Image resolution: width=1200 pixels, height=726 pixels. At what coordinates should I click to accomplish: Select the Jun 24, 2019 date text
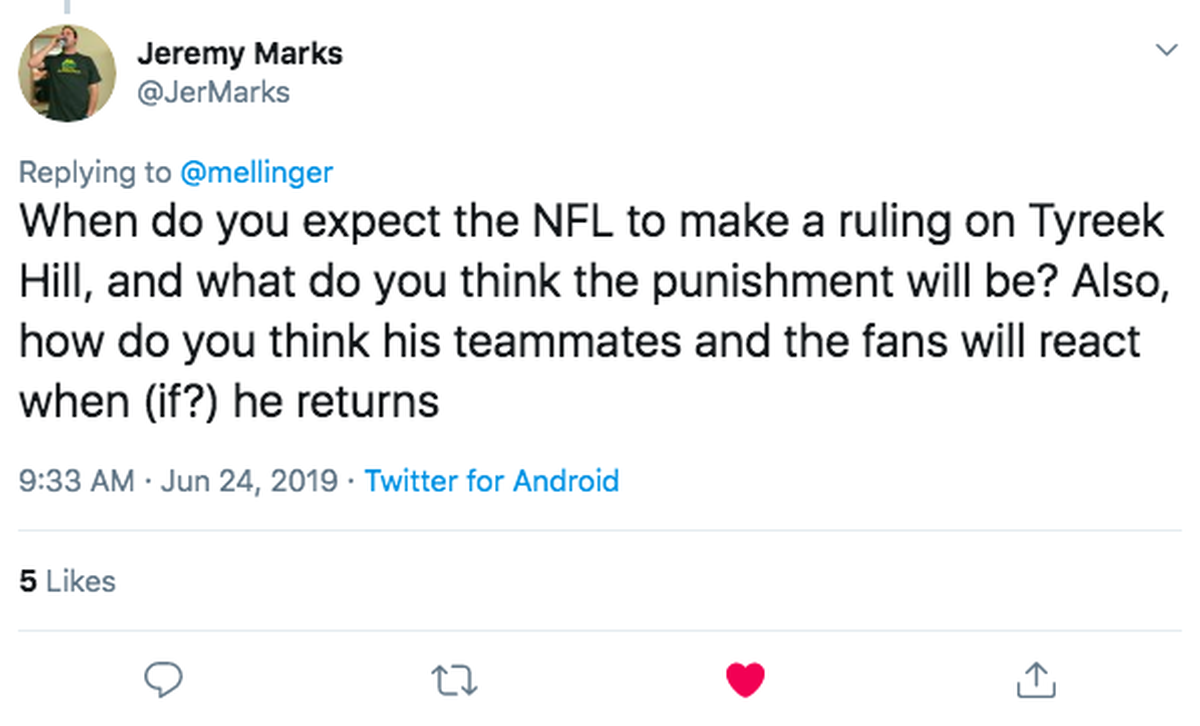pos(249,481)
